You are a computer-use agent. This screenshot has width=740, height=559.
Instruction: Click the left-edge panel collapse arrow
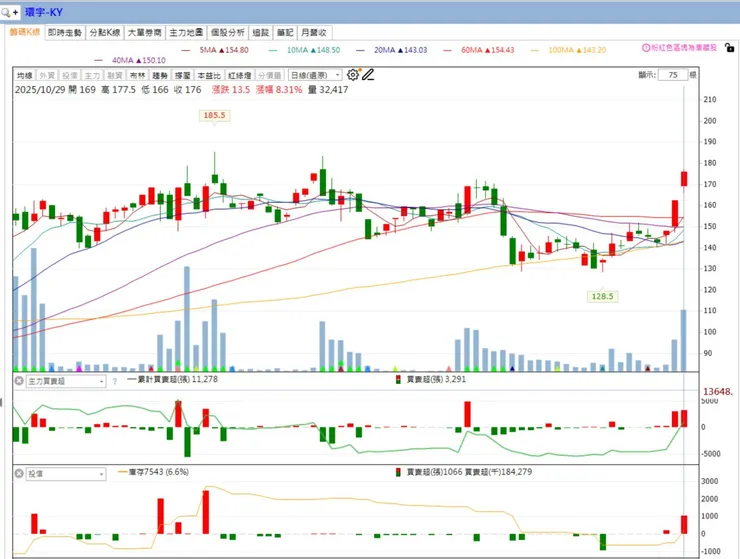click(1, 402)
